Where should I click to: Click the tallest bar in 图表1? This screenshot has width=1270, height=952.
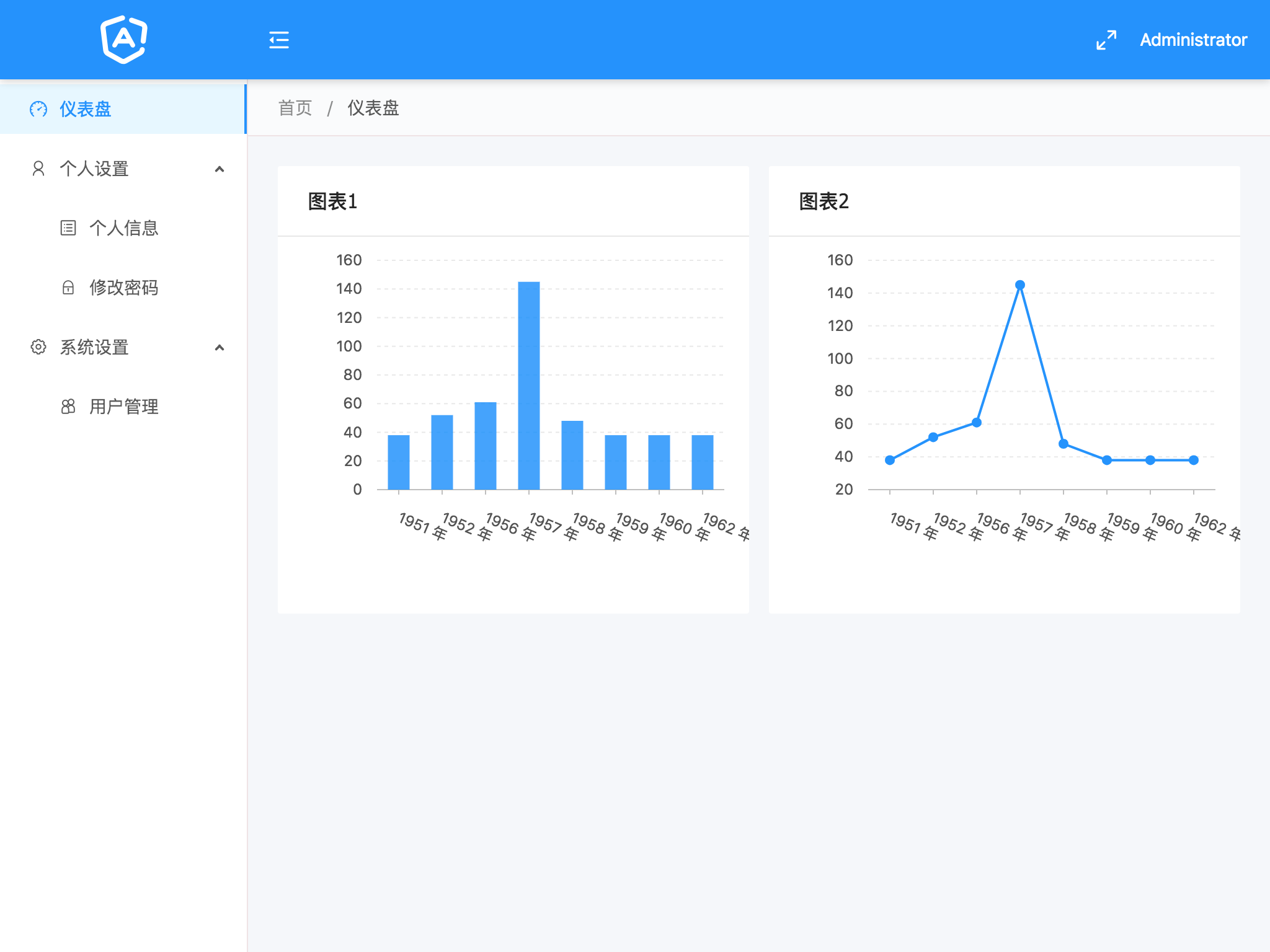point(529,384)
